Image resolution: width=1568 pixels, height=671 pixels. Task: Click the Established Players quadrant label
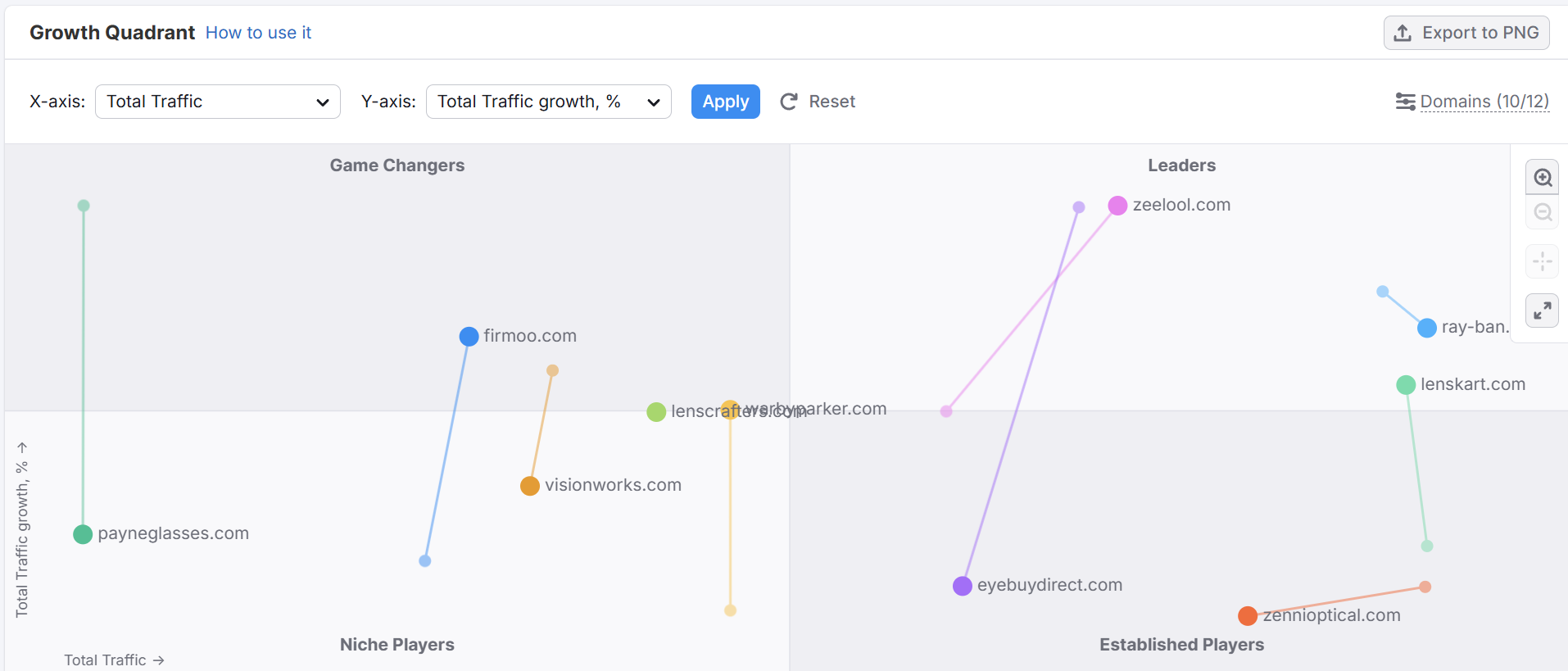tap(1181, 645)
